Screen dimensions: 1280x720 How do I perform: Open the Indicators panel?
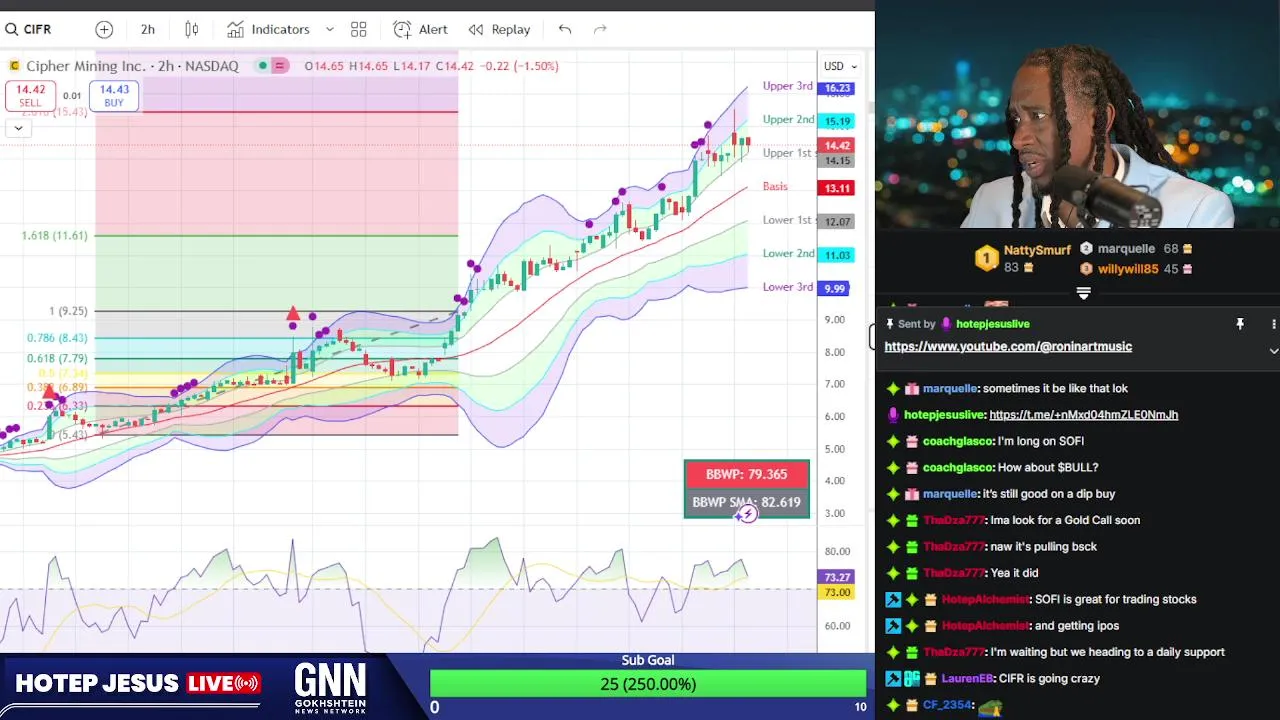(x=268, y=29)
